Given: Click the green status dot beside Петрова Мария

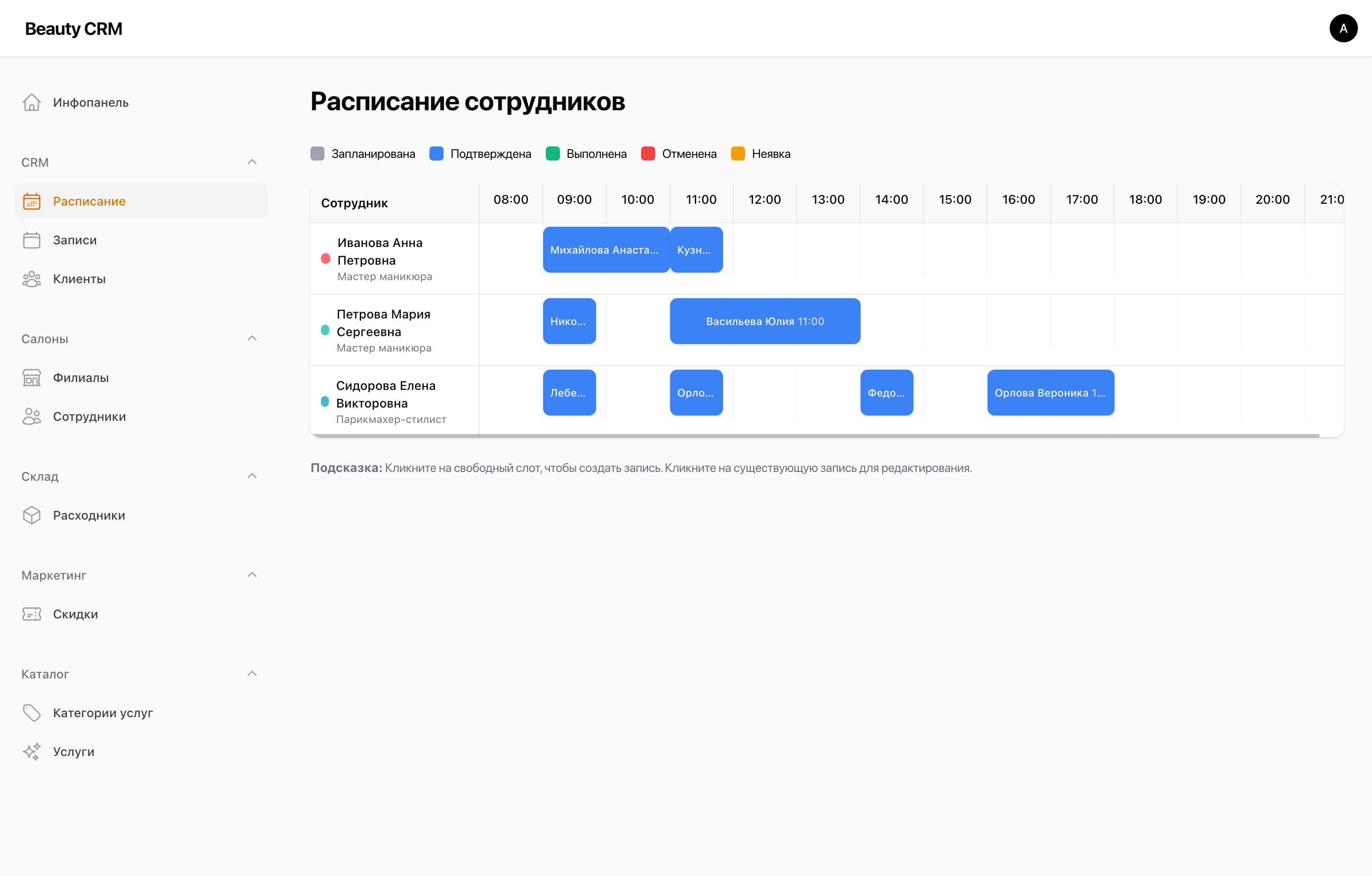Looking at the screenshot, I should 325,329.
